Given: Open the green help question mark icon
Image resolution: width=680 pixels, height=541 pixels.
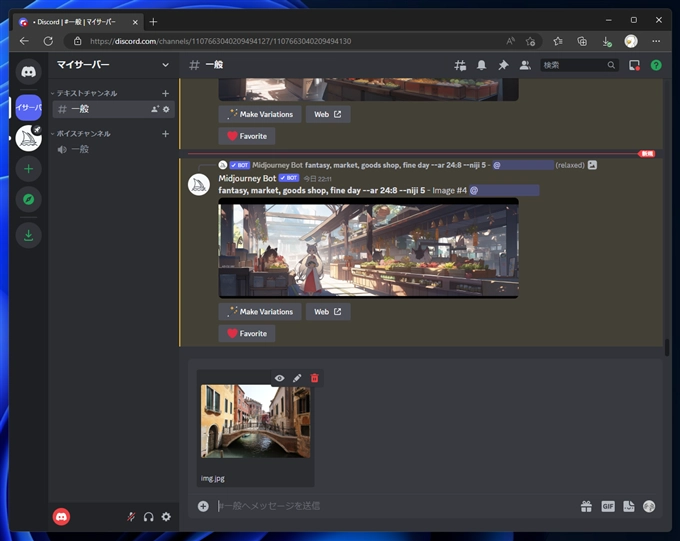Looking at the screenshot, I should point(656,66).
